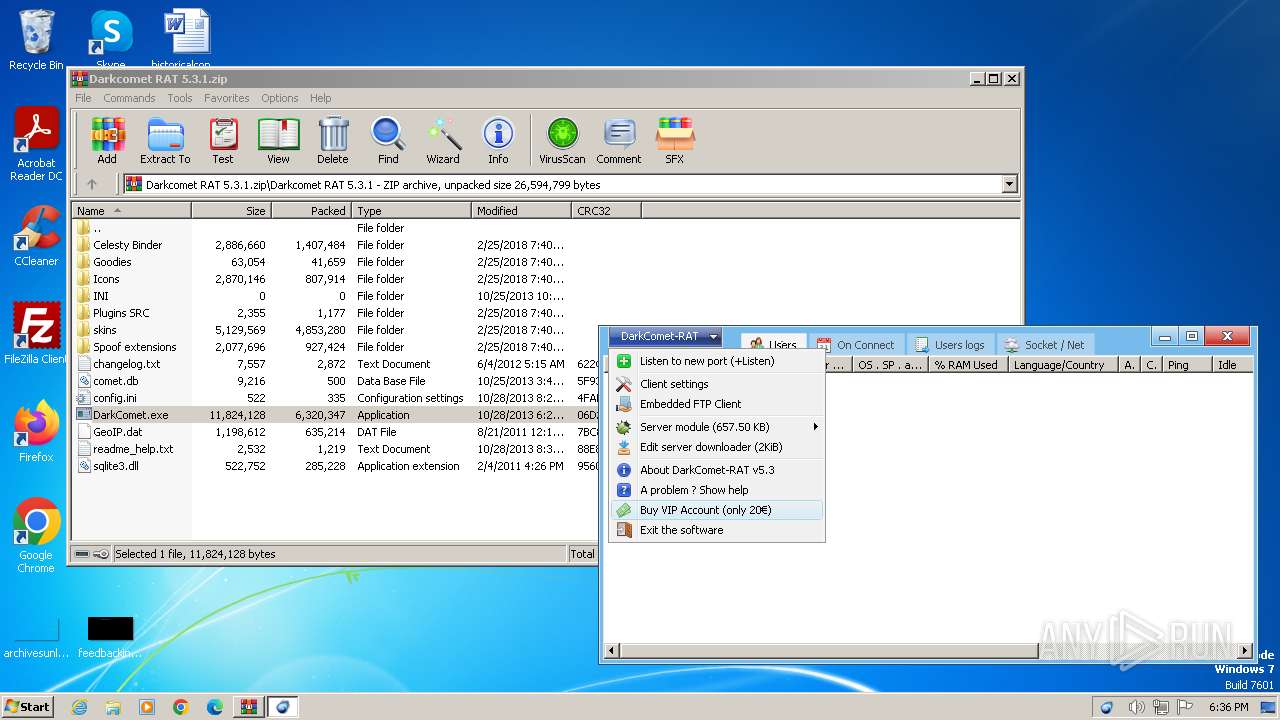Switch to the Users tab

[774, 345]
